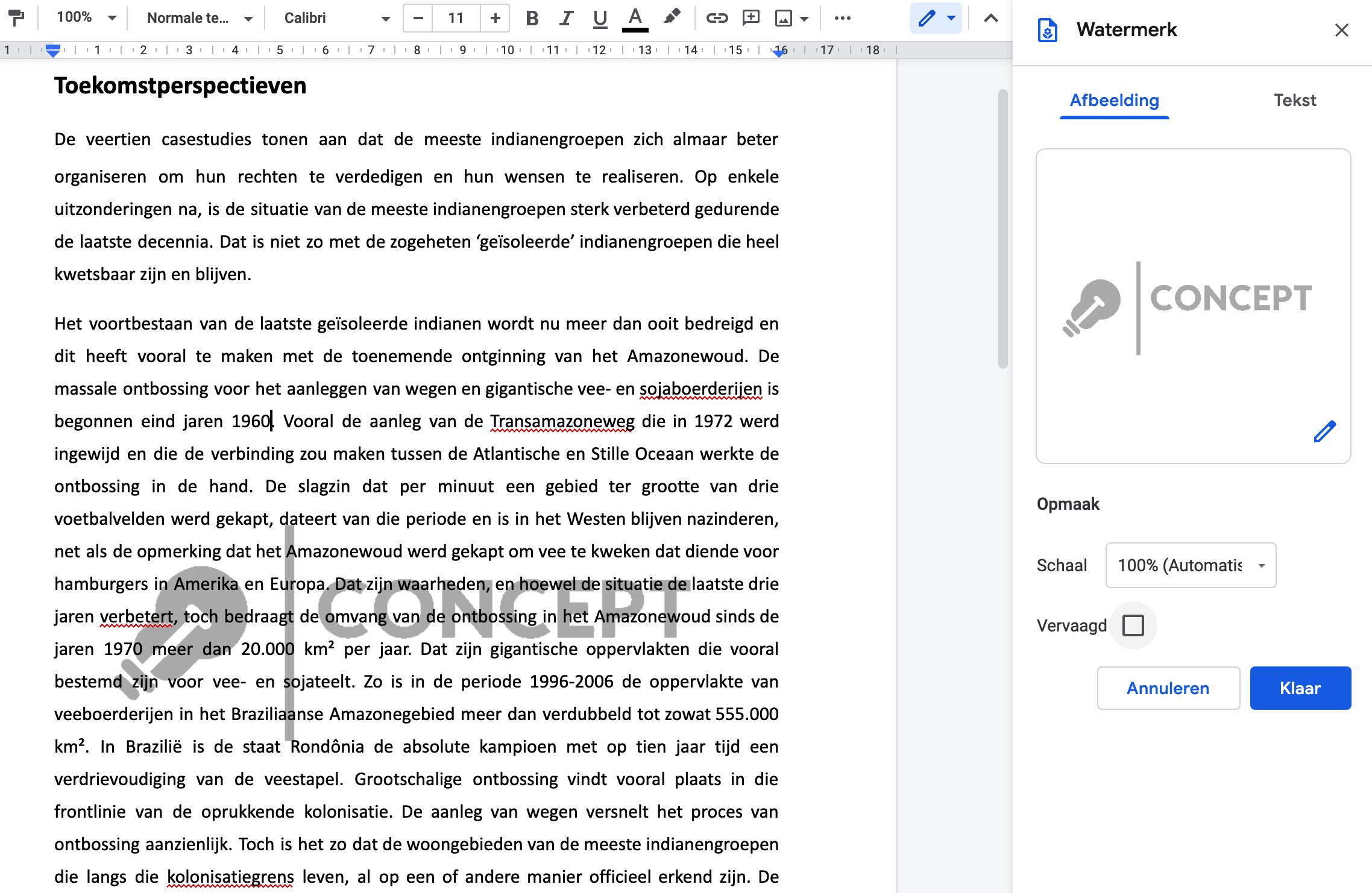This screenshot has height=893, width=1372.
Task: Select the Afbeelding tab
Action: coord(1114,100)
